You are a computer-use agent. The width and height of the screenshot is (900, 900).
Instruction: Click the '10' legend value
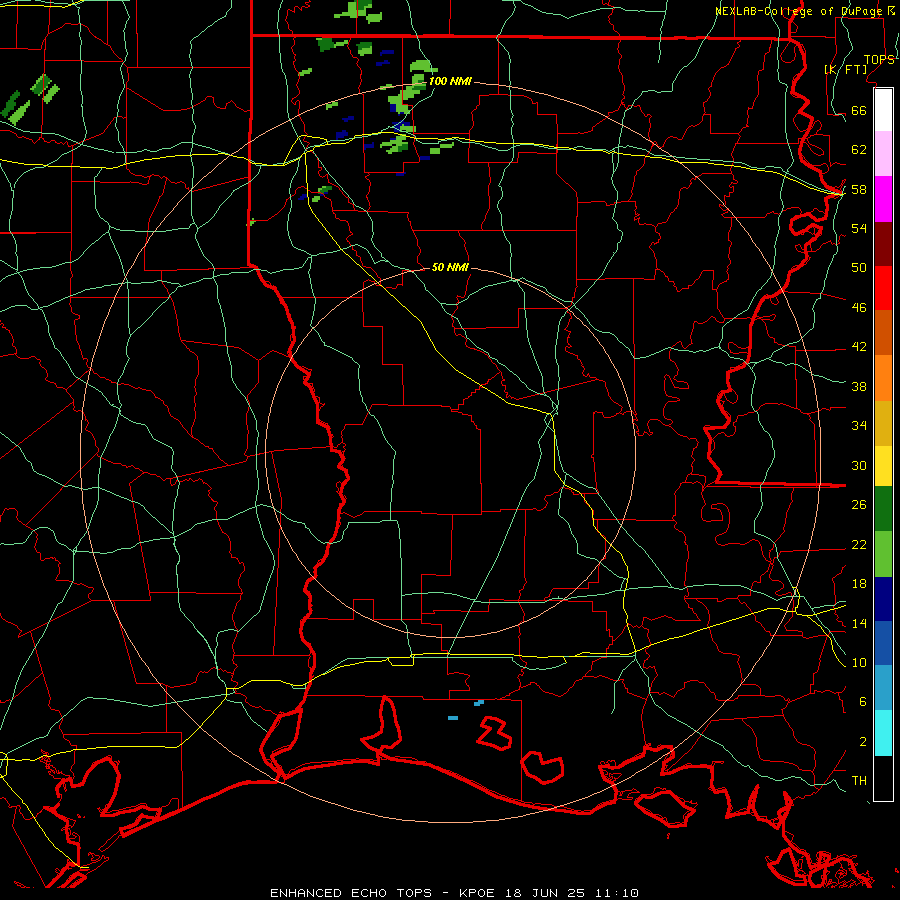point(859,662)
